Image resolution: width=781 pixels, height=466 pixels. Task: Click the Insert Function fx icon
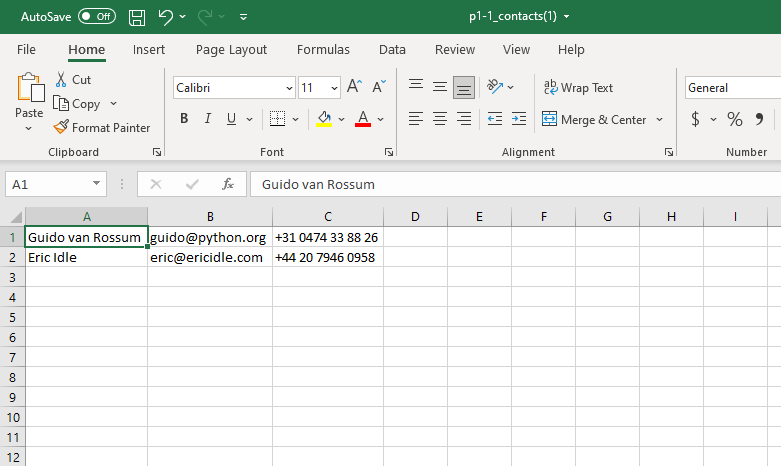[228, 184]
